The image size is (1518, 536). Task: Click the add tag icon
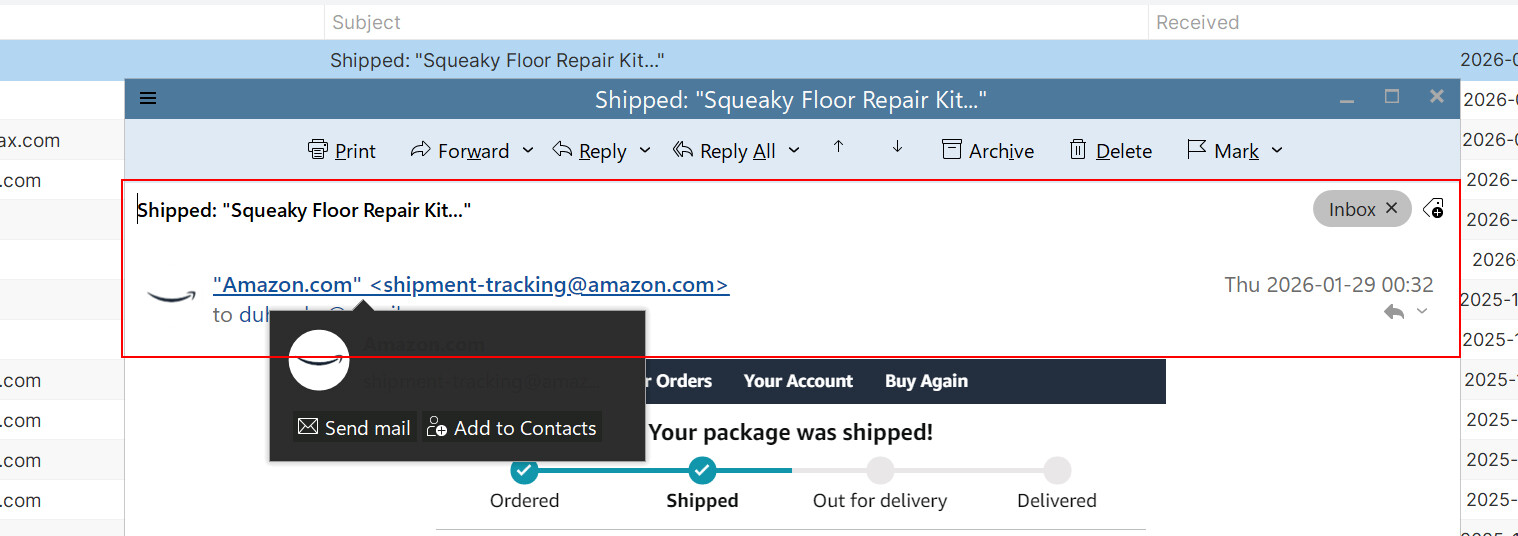click(x=1433, y=209)
